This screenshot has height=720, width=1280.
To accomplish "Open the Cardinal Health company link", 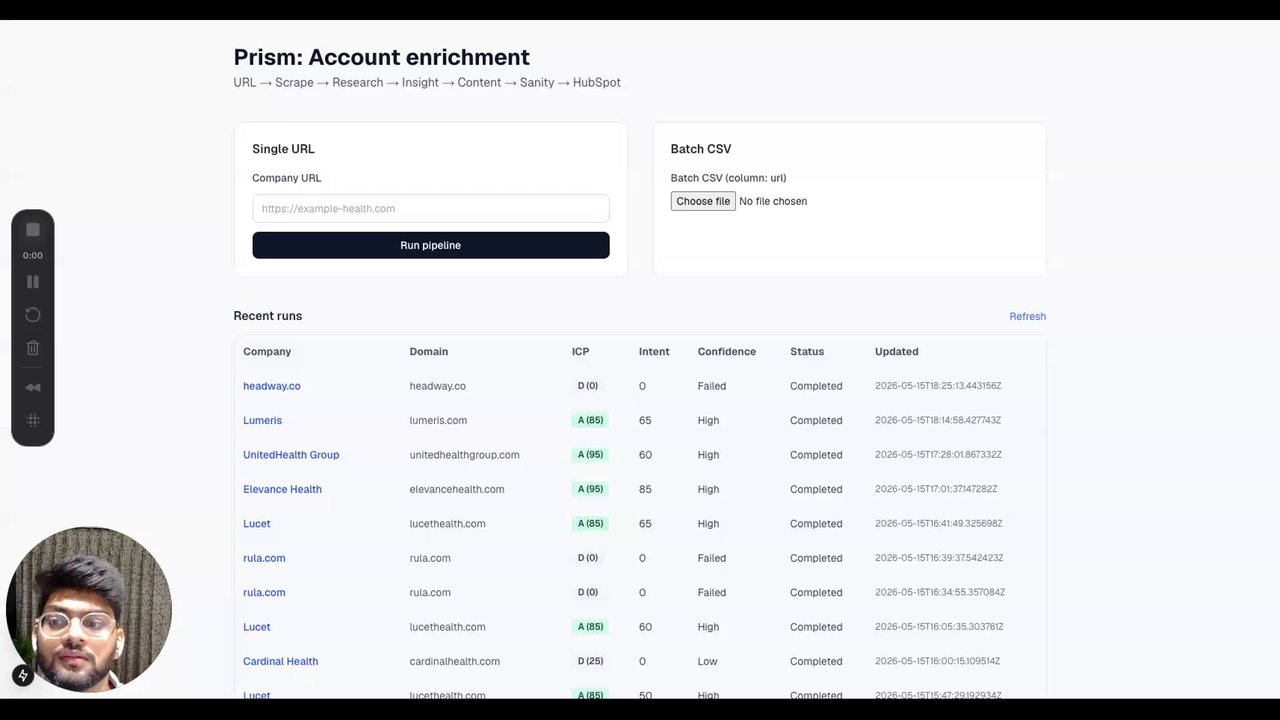I will click(x=280, y=661).
